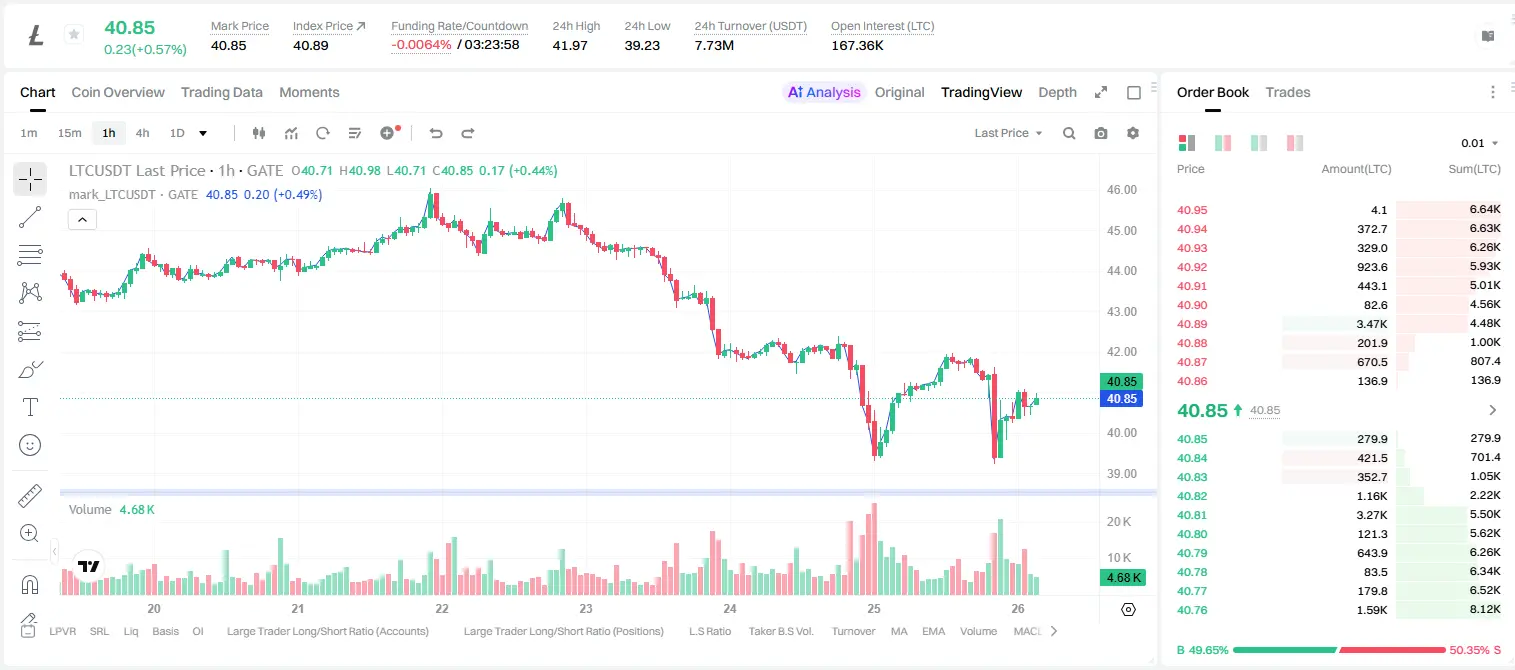Search symbols with magnifier icon
1515x670 pixels.
tap(1069, 133)
